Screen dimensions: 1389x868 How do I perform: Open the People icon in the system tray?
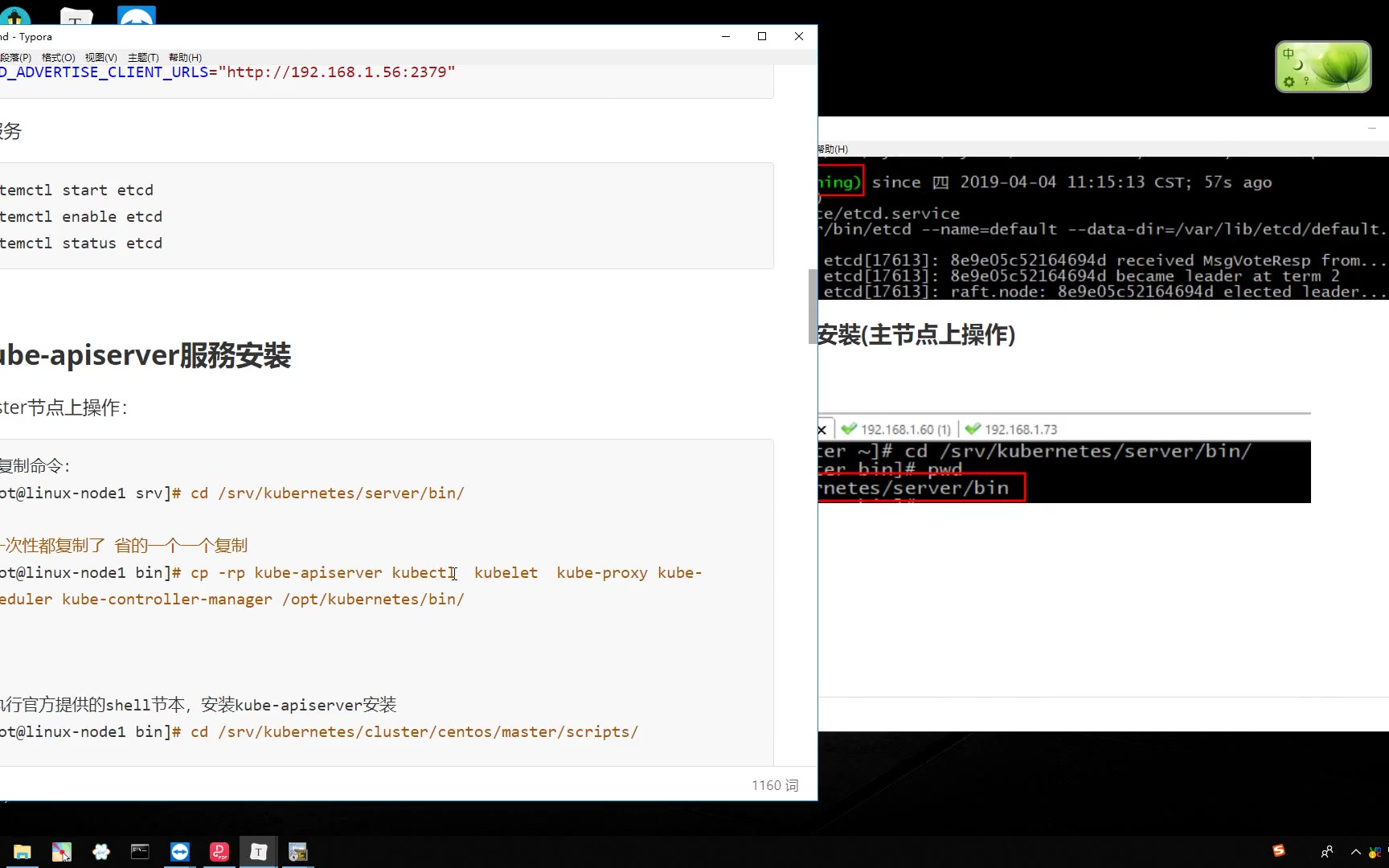1326,852
